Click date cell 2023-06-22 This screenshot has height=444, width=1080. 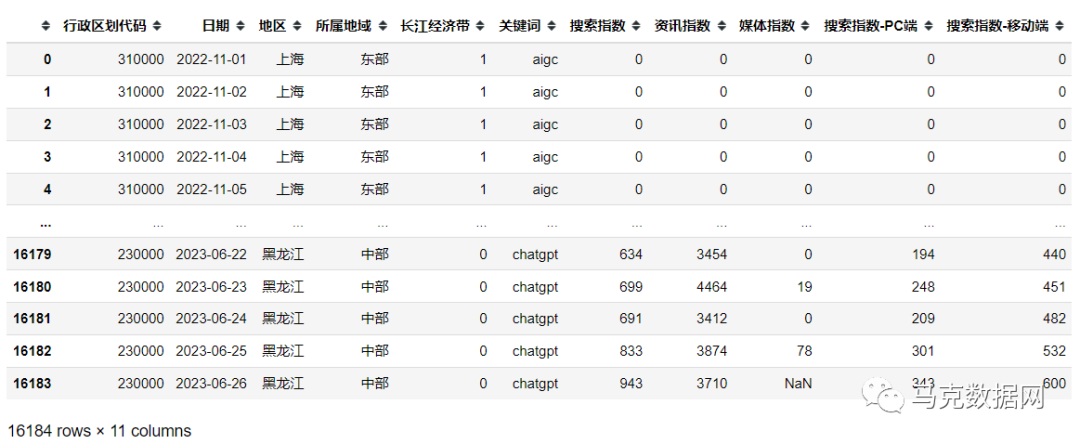(x=211, y=255)
